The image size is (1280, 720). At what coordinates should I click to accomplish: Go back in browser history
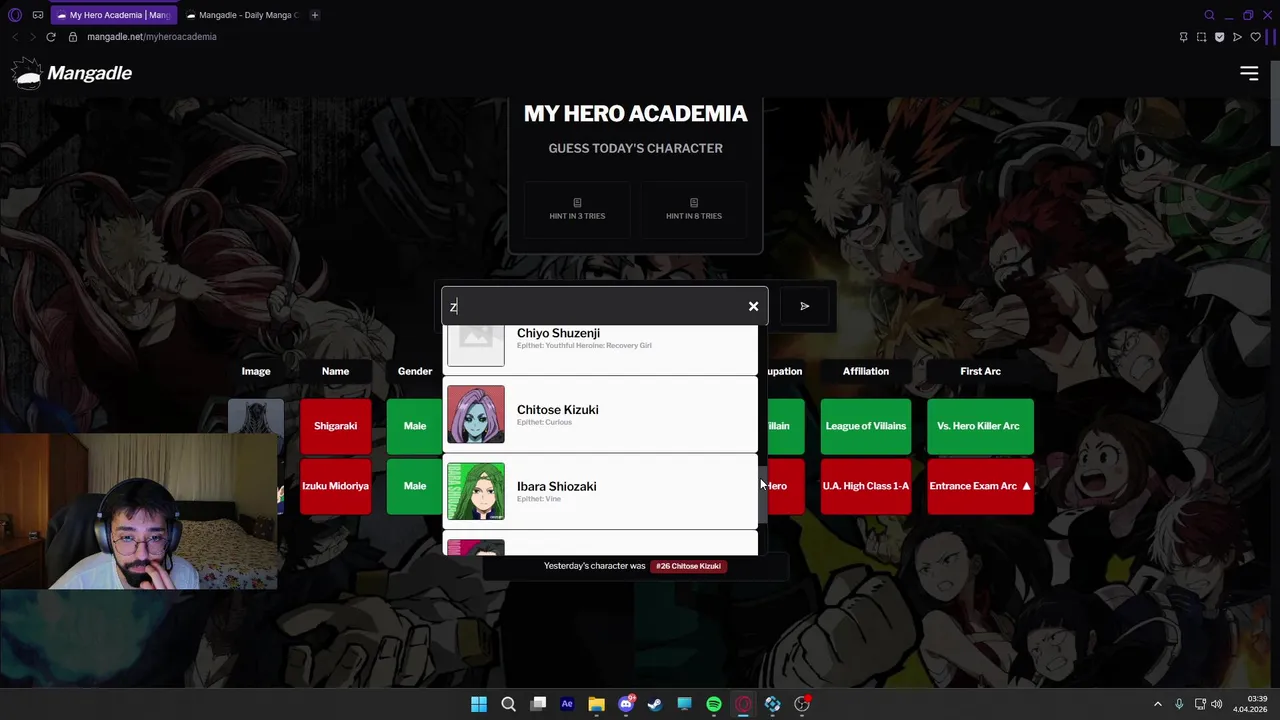[15, 37]
